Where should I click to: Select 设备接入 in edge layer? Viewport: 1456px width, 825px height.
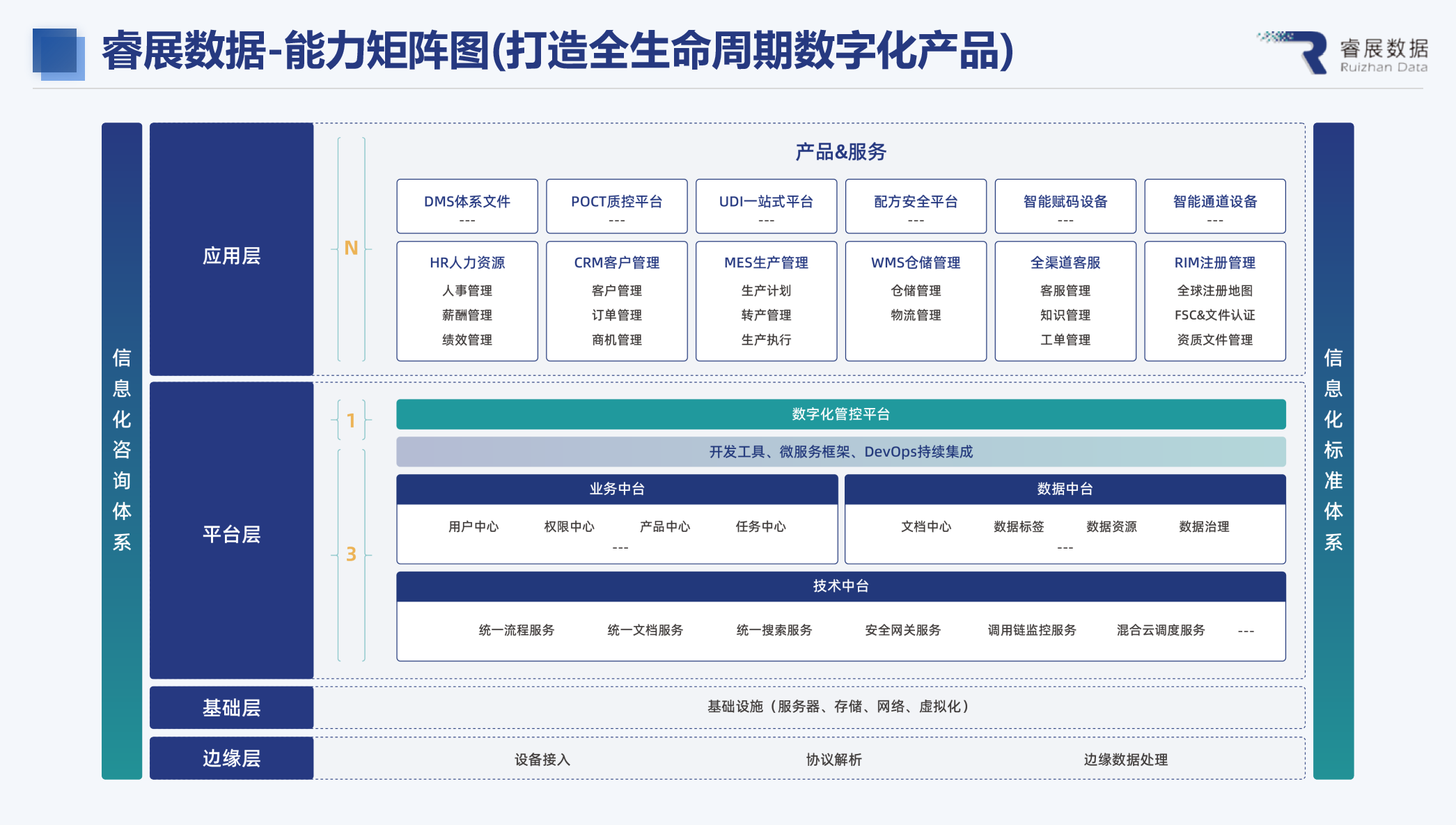pyautogui.click(x=542, y=760)
